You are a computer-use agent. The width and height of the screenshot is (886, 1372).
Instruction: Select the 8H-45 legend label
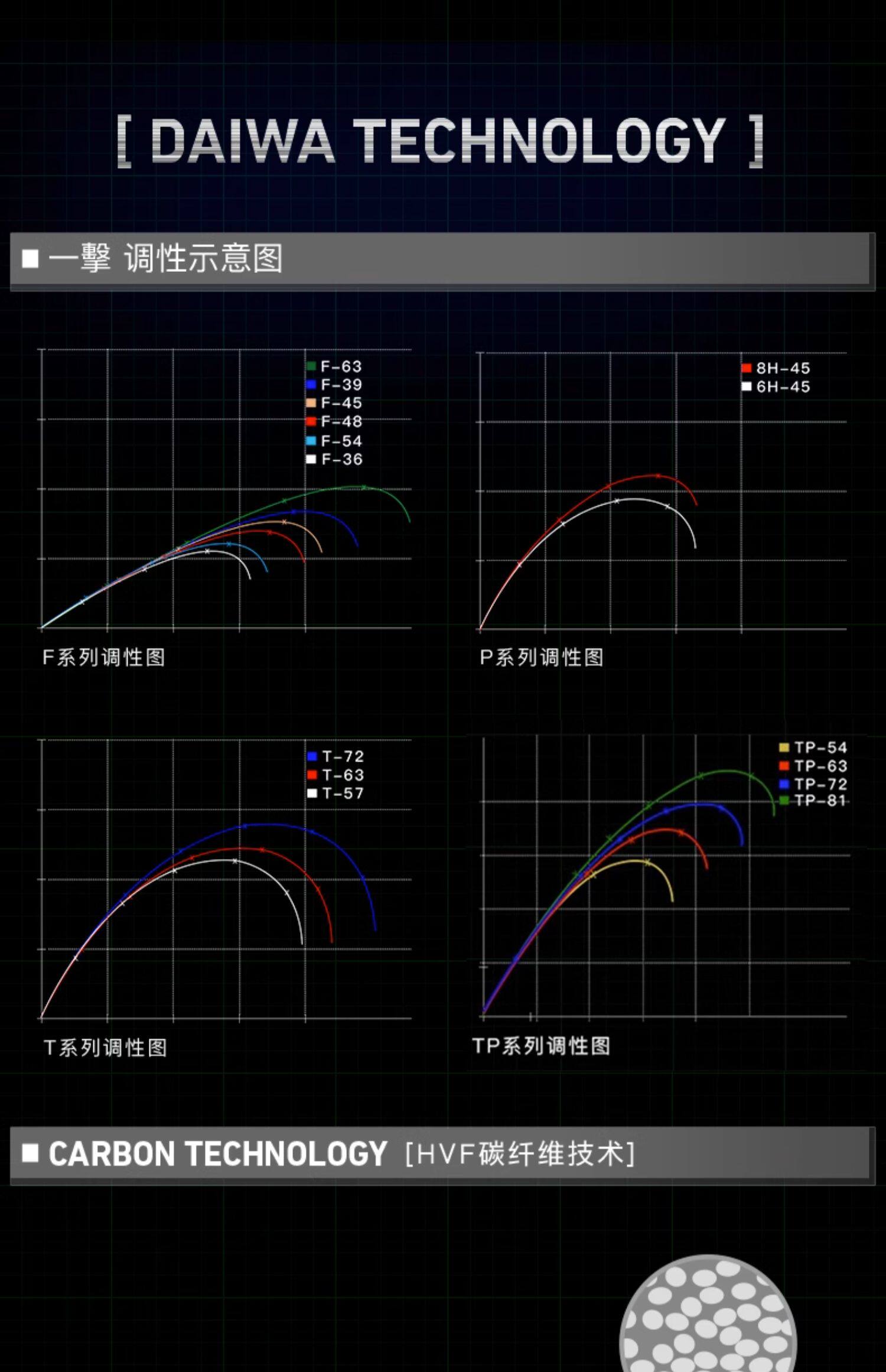[x=783, y=368]
